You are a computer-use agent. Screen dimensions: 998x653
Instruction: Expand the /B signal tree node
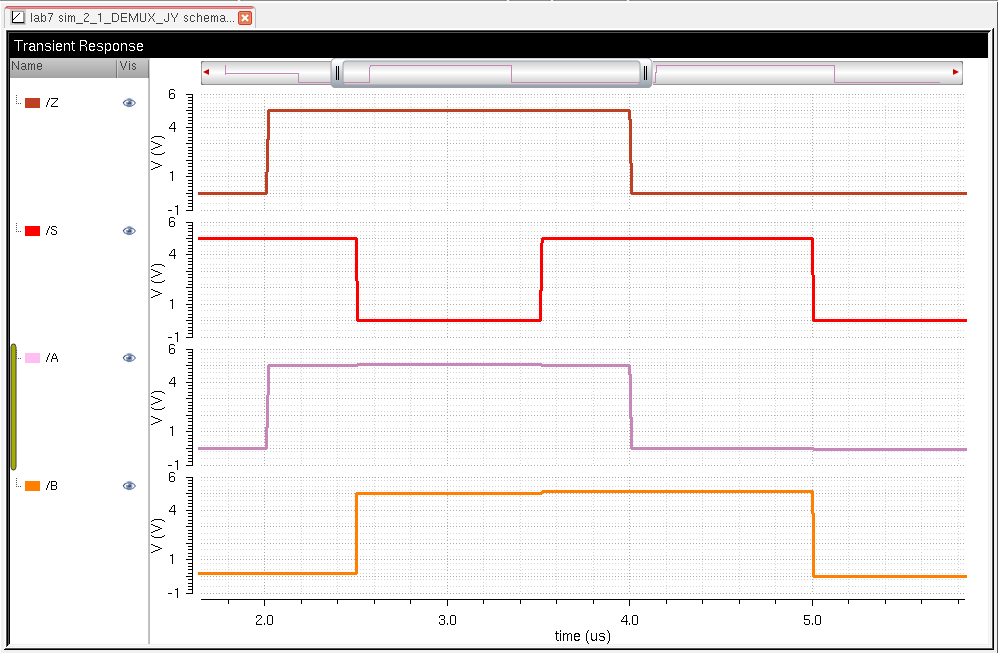(18, 485)
